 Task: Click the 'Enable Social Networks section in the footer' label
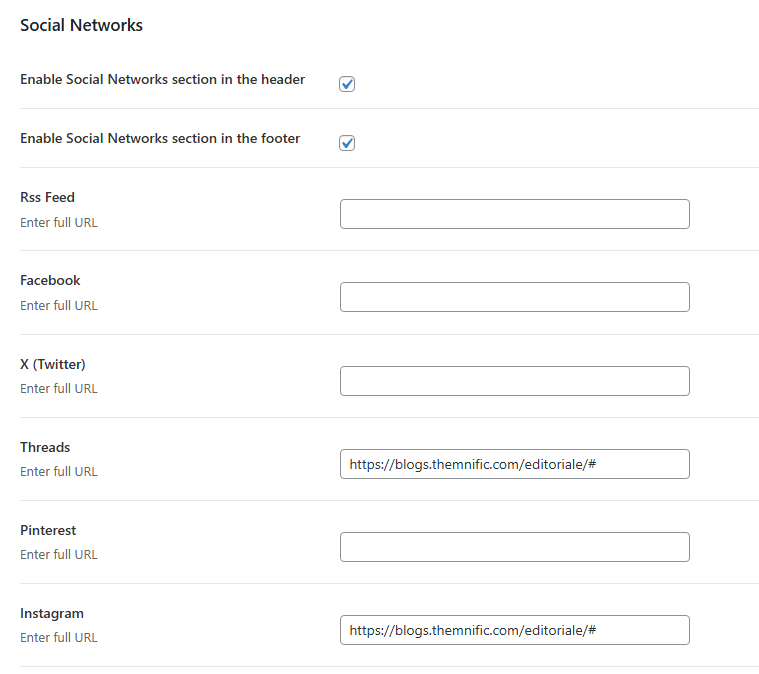click(x=160, y=139)
